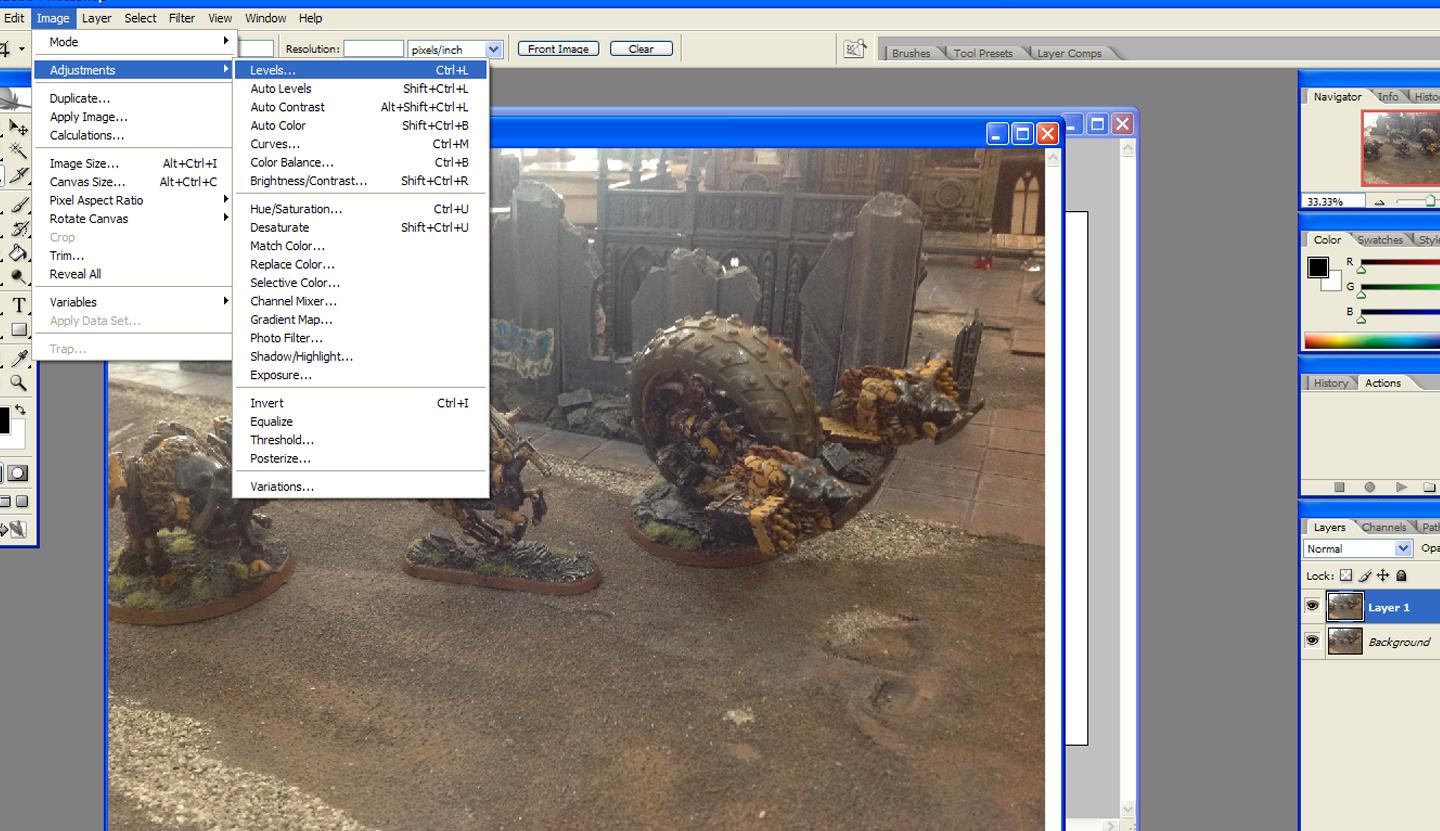Select the Rectangle shape tool
This screenshot has width=1440, height=831.
coord(18,330)
